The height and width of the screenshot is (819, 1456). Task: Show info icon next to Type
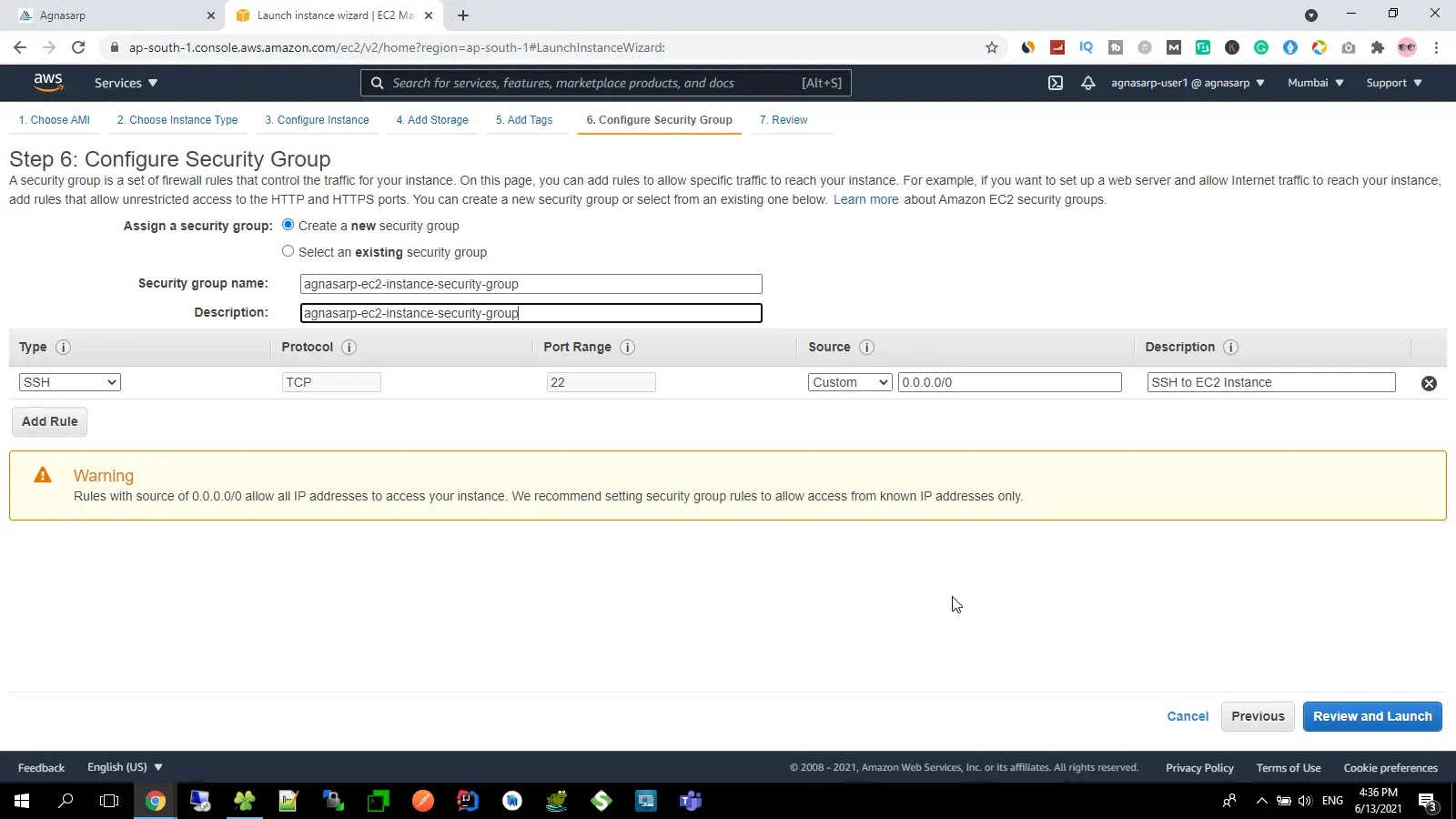63,348
